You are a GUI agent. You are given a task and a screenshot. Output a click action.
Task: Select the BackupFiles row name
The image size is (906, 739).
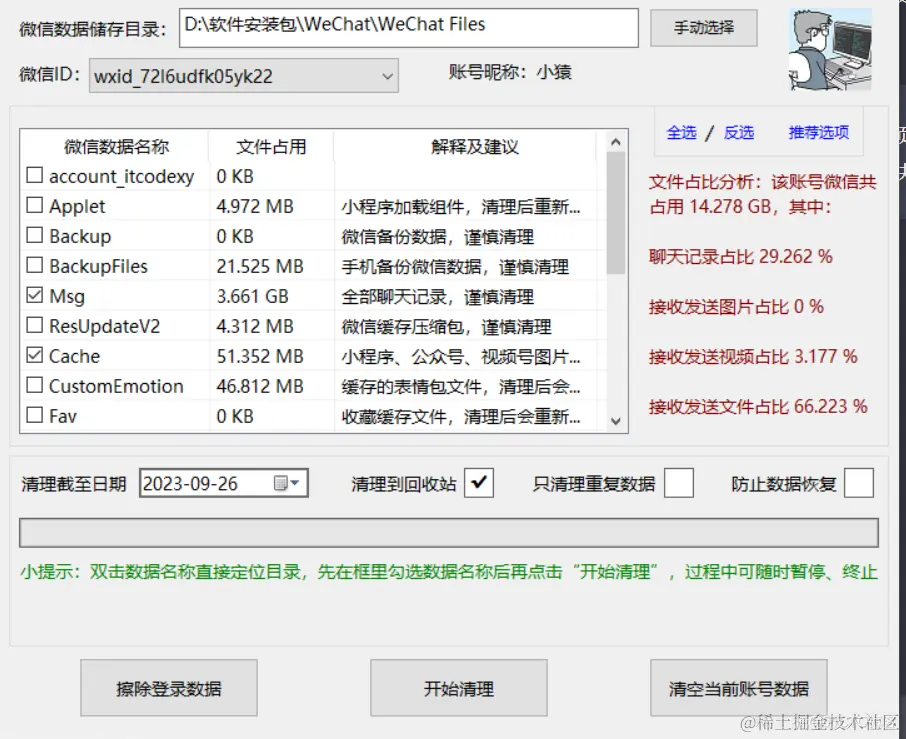(98, 266)
